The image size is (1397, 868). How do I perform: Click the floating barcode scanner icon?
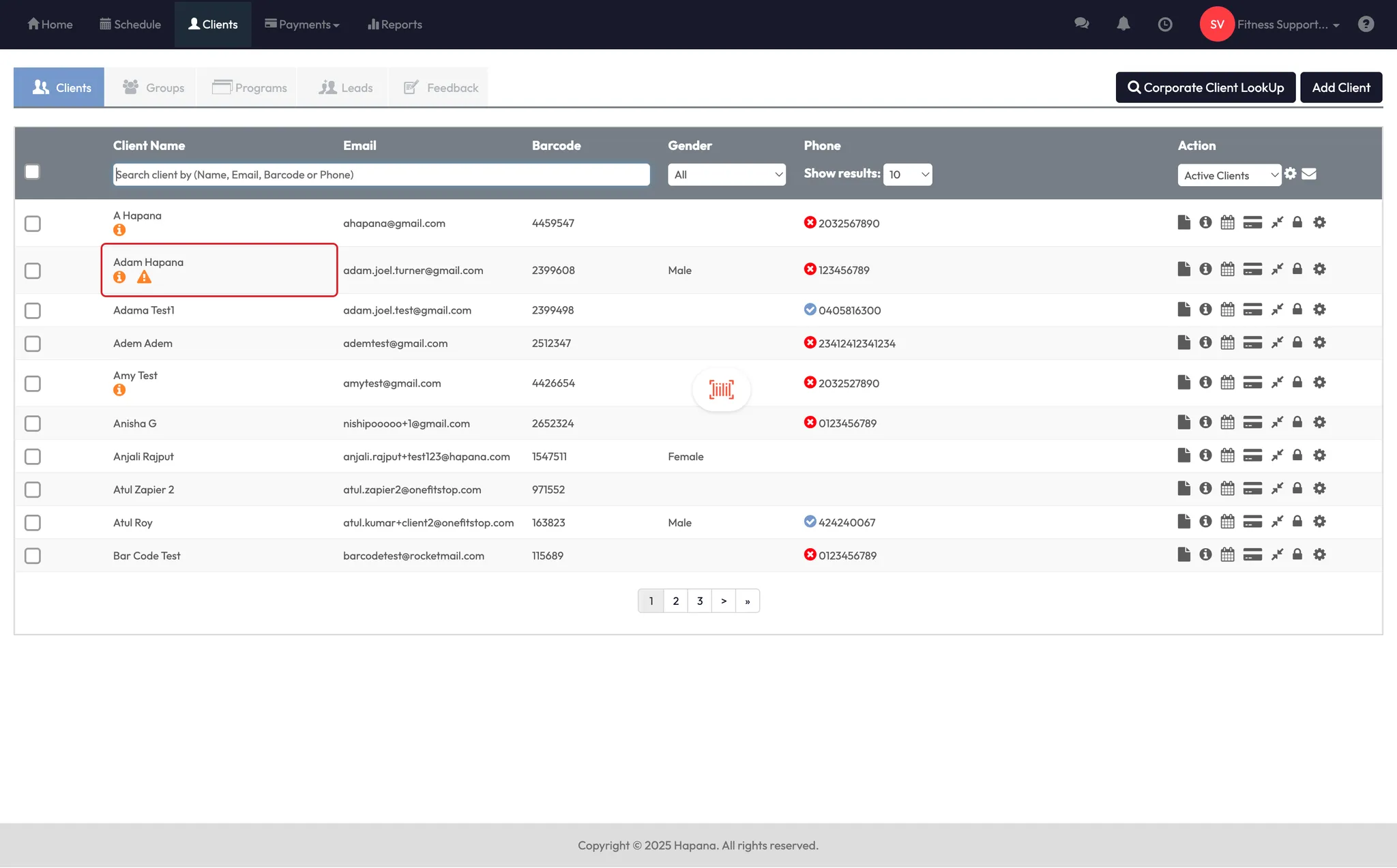[x=721, y=389]
